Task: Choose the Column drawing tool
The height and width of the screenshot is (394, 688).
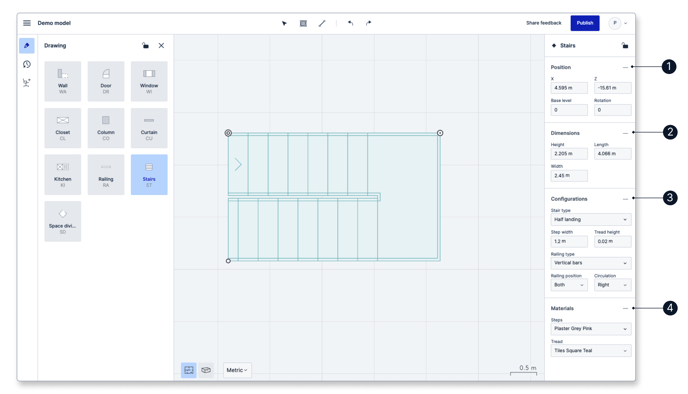Action: click(x=106, y=128)
